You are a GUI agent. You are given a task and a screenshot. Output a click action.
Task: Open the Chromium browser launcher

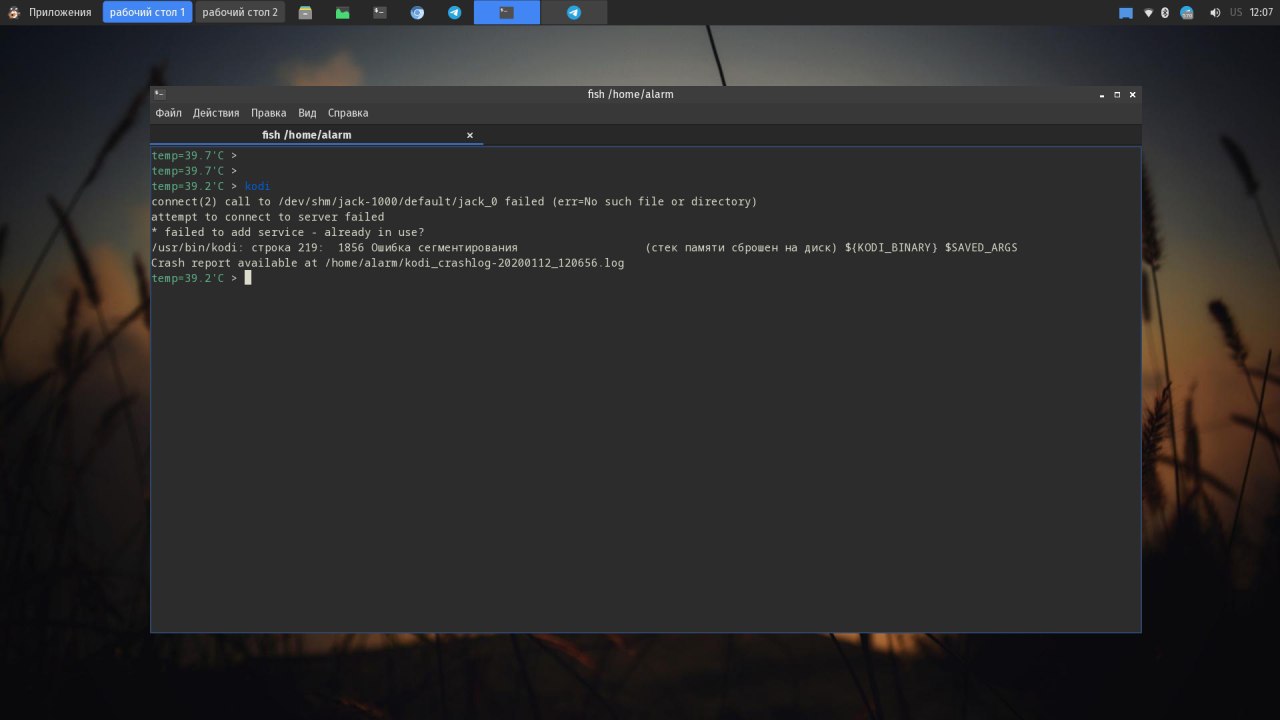[417, 13]
